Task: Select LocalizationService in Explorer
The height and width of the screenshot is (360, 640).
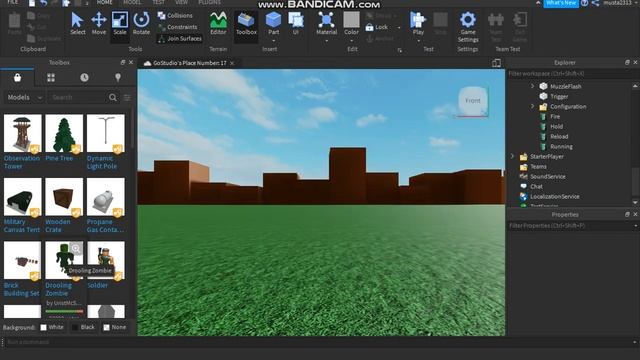Action: [x=554, y=196]
